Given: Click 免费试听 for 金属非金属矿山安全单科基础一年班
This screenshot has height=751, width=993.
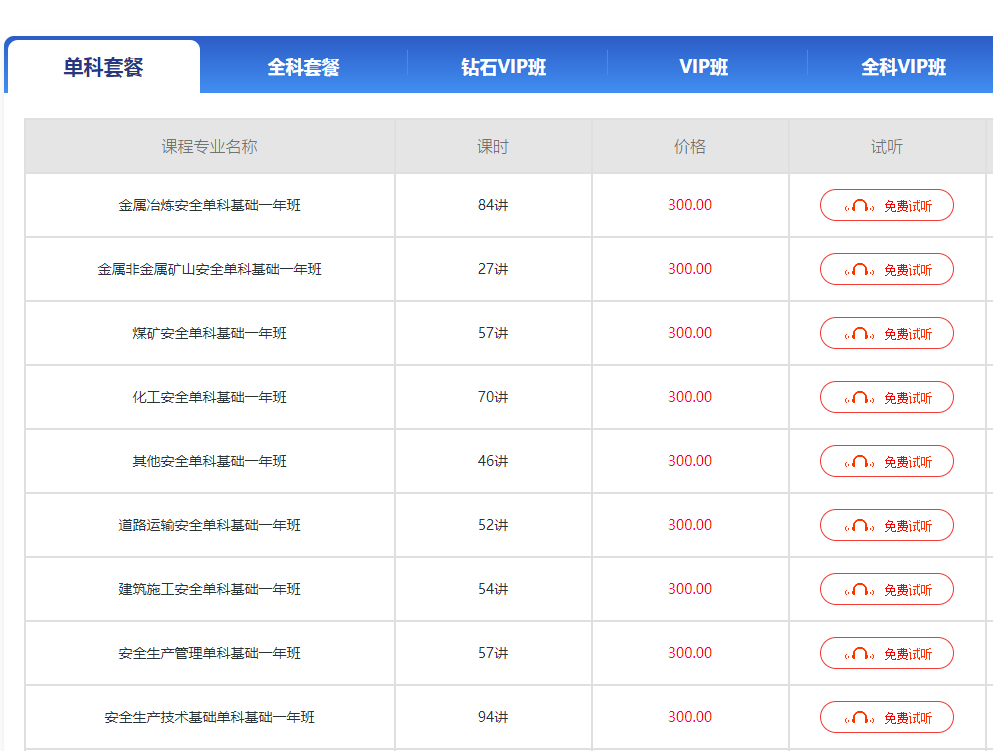Looking at the screenshot, I should [x=887, y=269].
